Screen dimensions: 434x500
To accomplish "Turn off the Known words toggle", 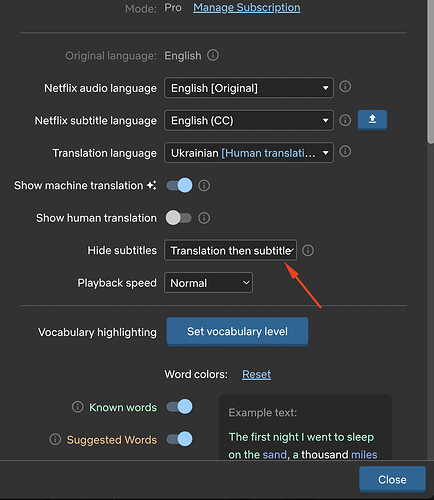I will click(179, 407).
